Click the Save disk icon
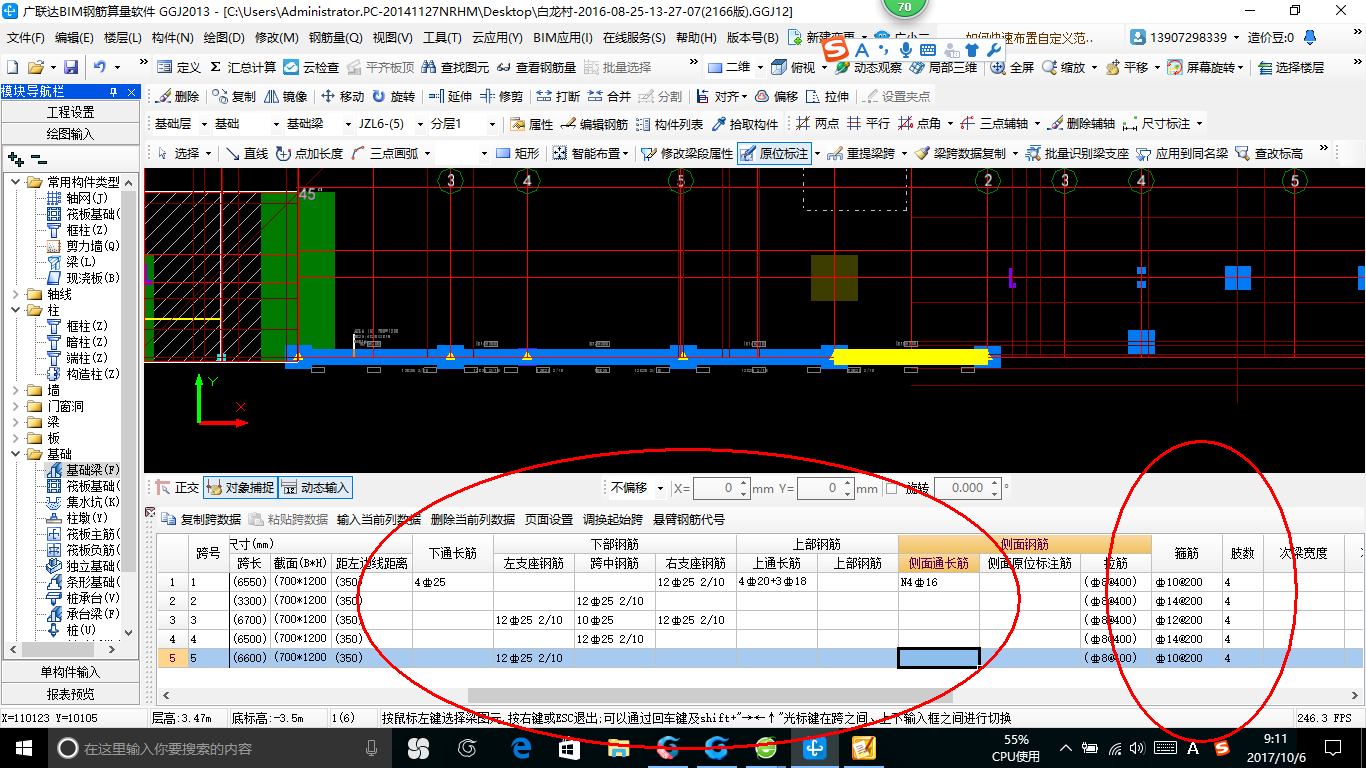This screenshot has width=1366, height=768. pyautogui.click(x=71, y=68)
